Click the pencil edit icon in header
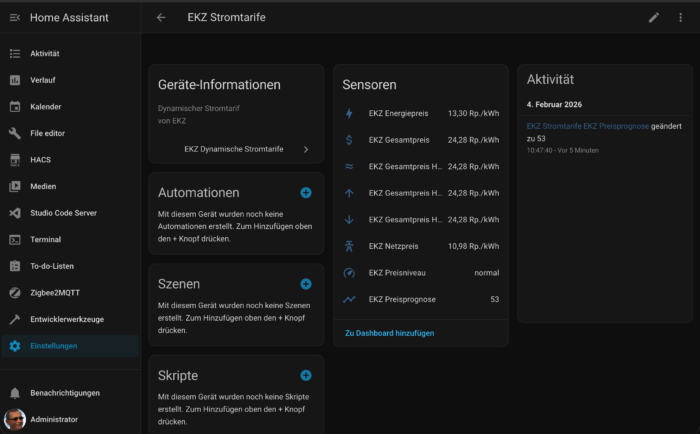This screenshot has width=700, height=434. (x=654, y=17)
